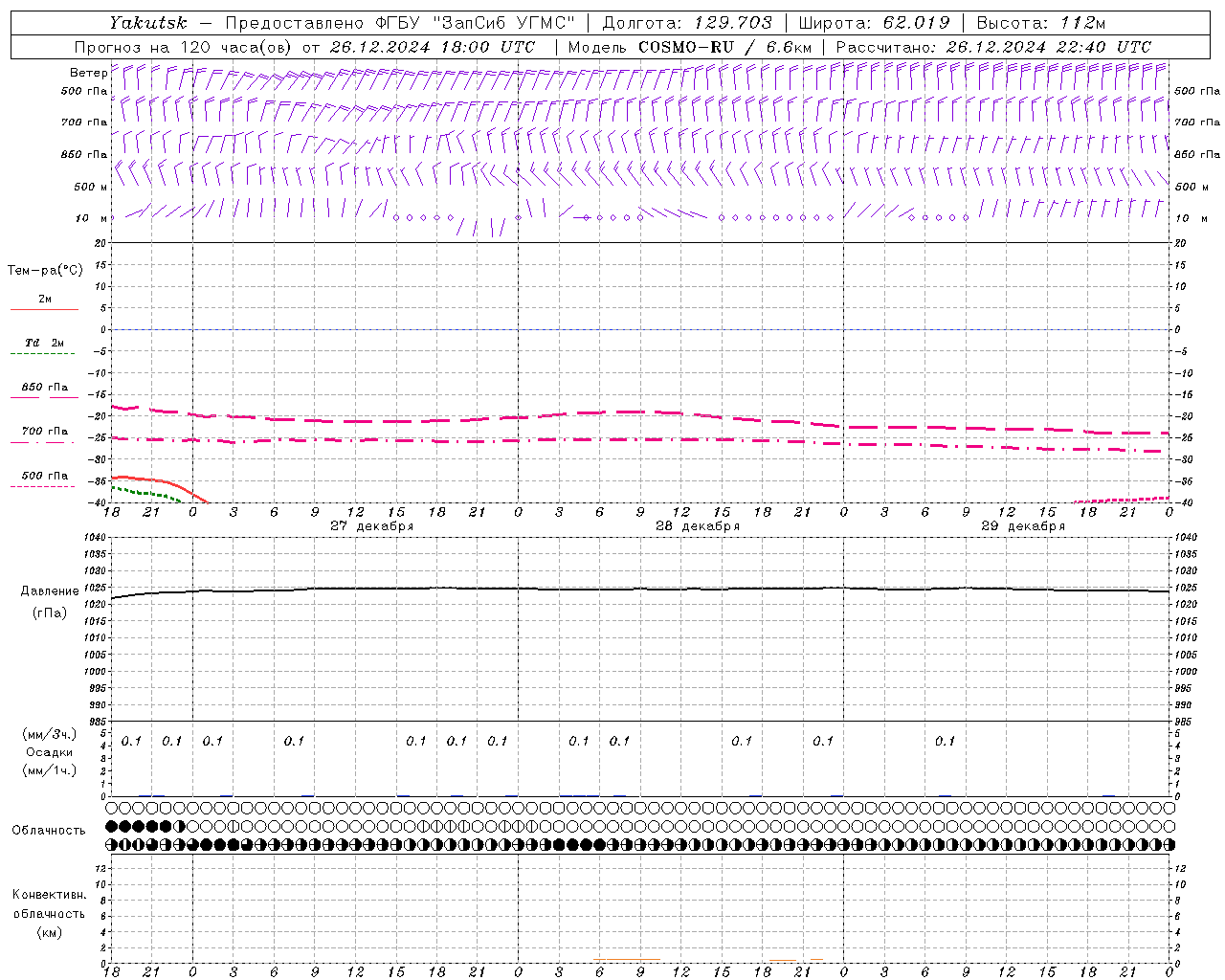Click the 29 декабря date label

click(x=1022, y=526)
